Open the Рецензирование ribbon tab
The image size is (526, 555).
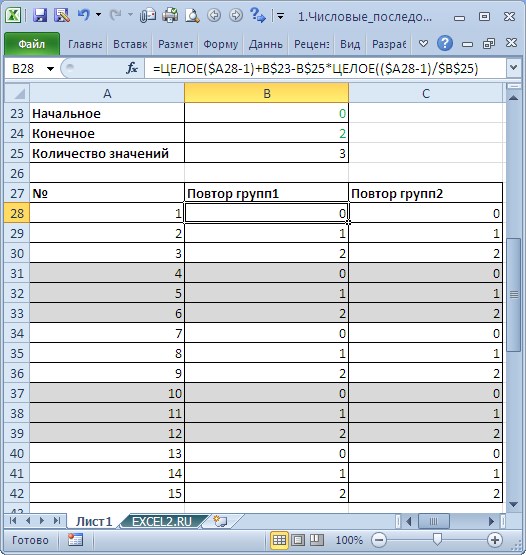coord(311,44)
